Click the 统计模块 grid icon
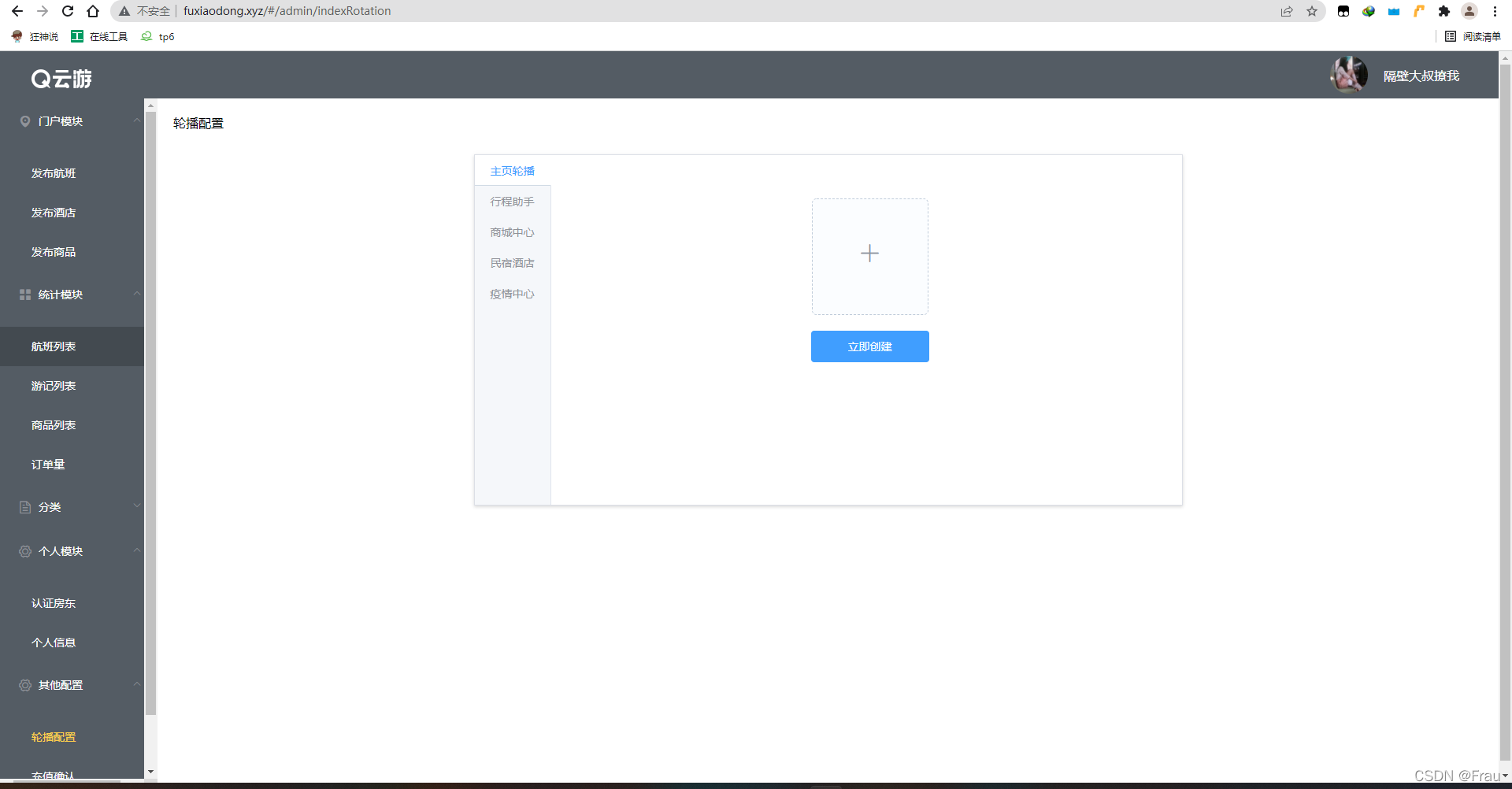1512x789 pixels. point(25,294)
